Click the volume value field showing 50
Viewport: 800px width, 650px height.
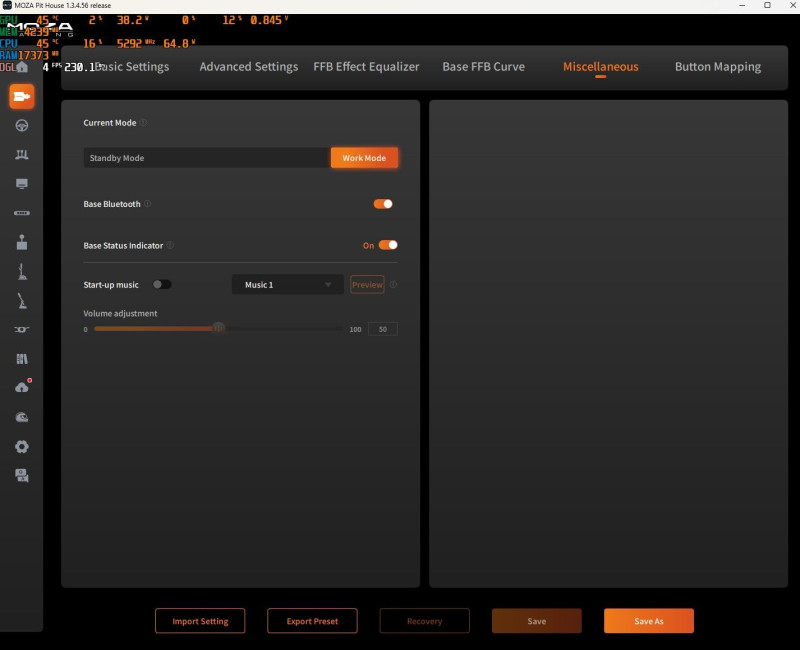[383, 329]
